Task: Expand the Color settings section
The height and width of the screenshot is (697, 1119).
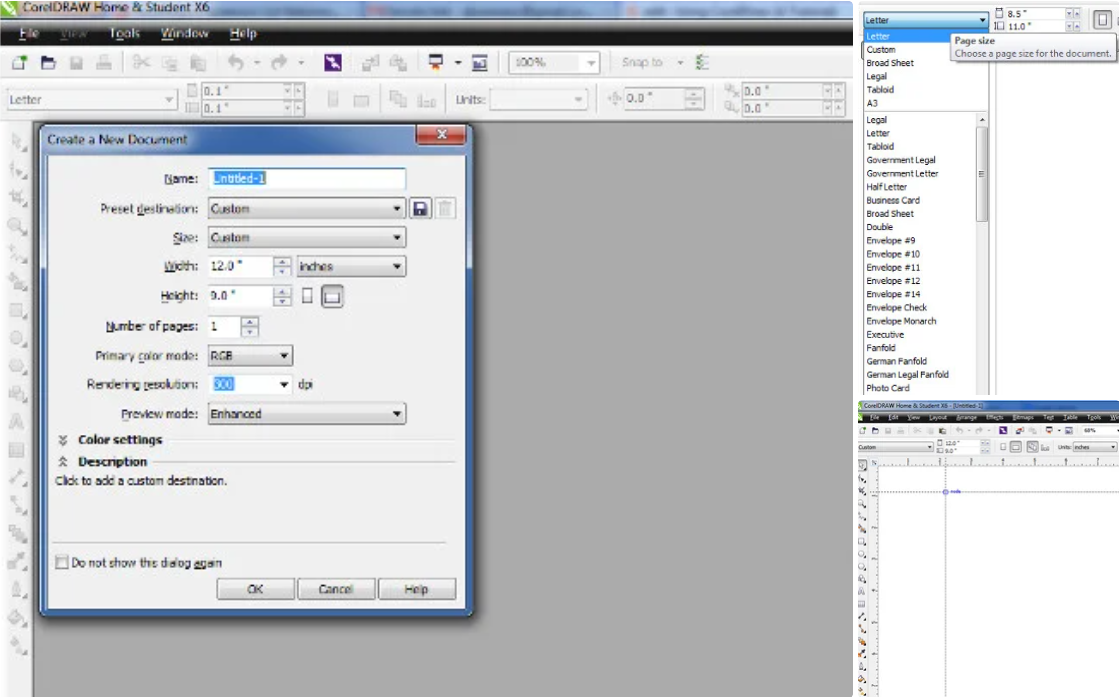Action: (62, 440)
